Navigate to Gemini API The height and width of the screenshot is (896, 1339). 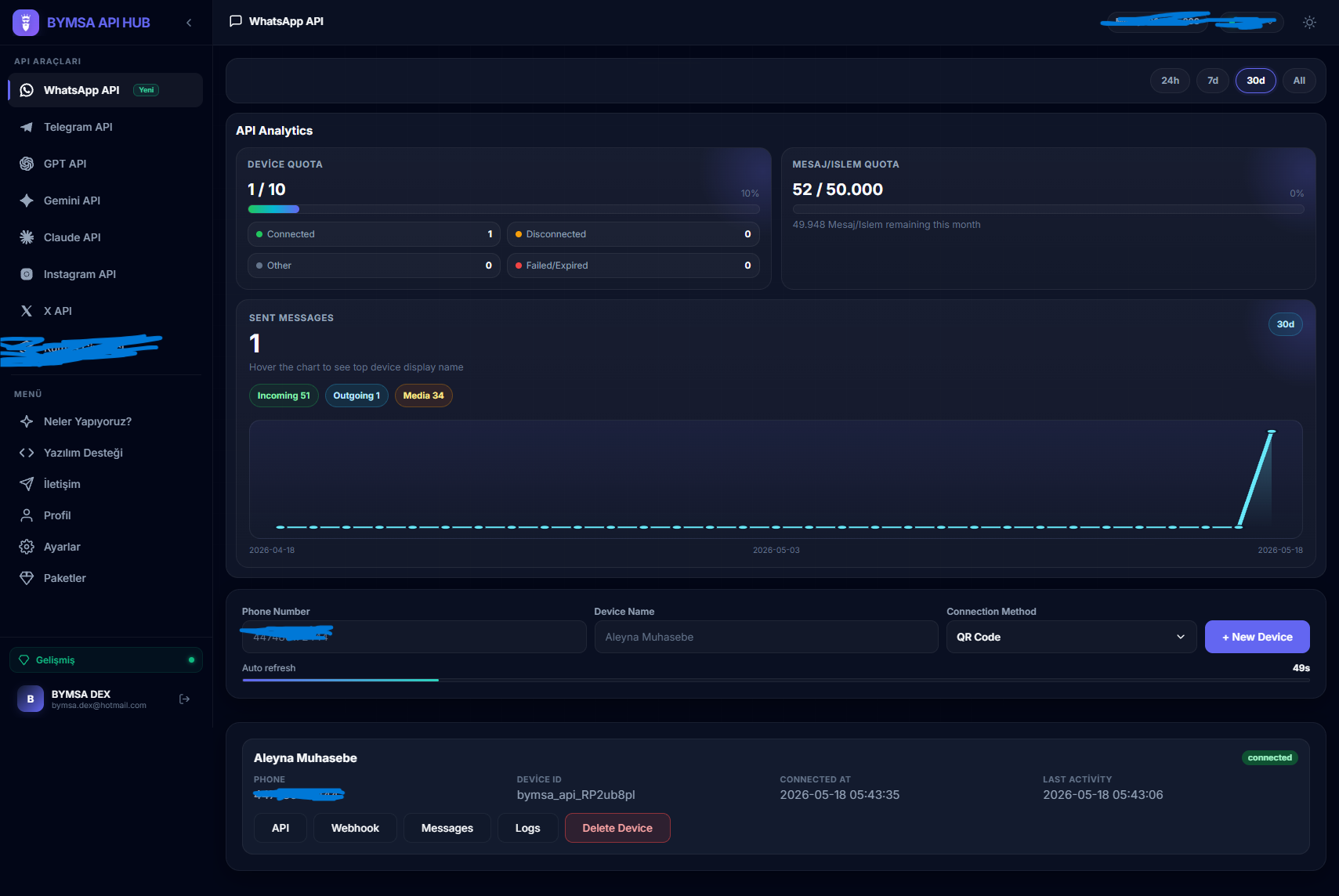tap(106, 201)
